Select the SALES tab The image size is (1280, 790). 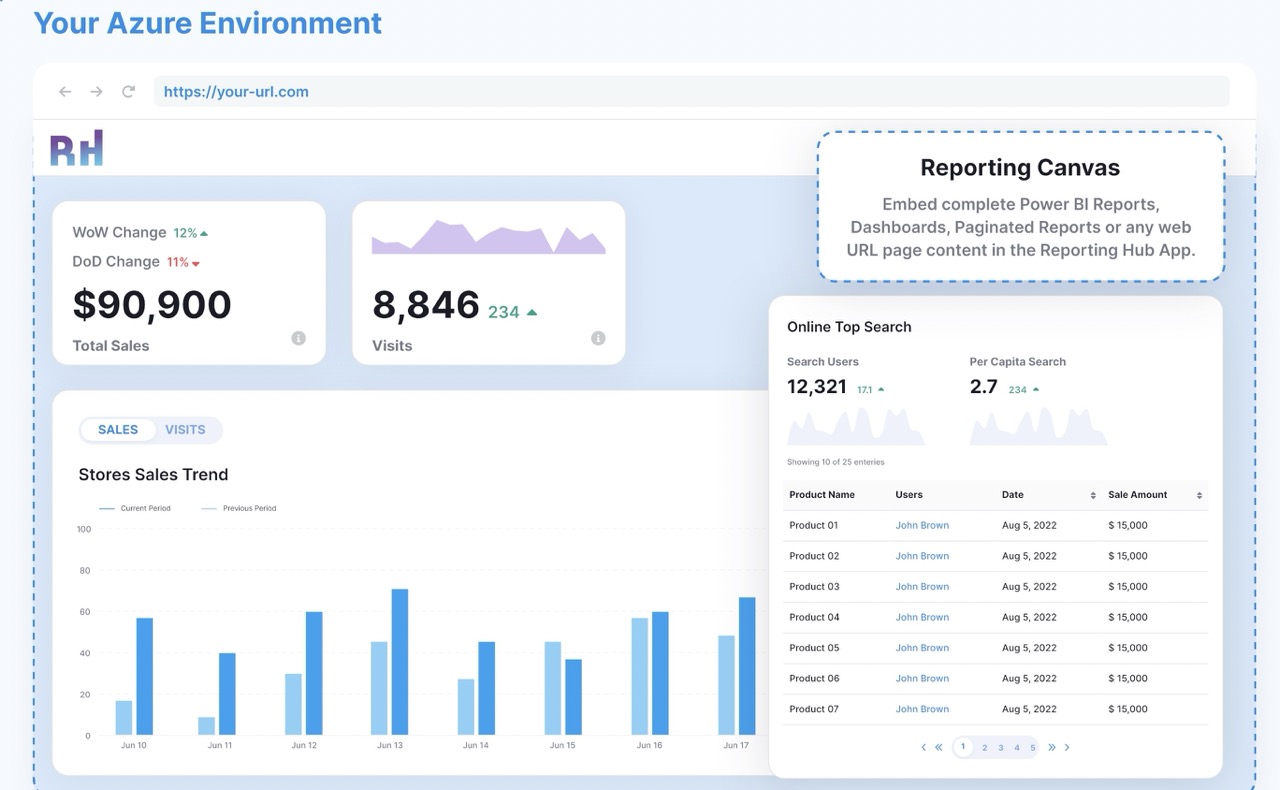click(117, 430)
